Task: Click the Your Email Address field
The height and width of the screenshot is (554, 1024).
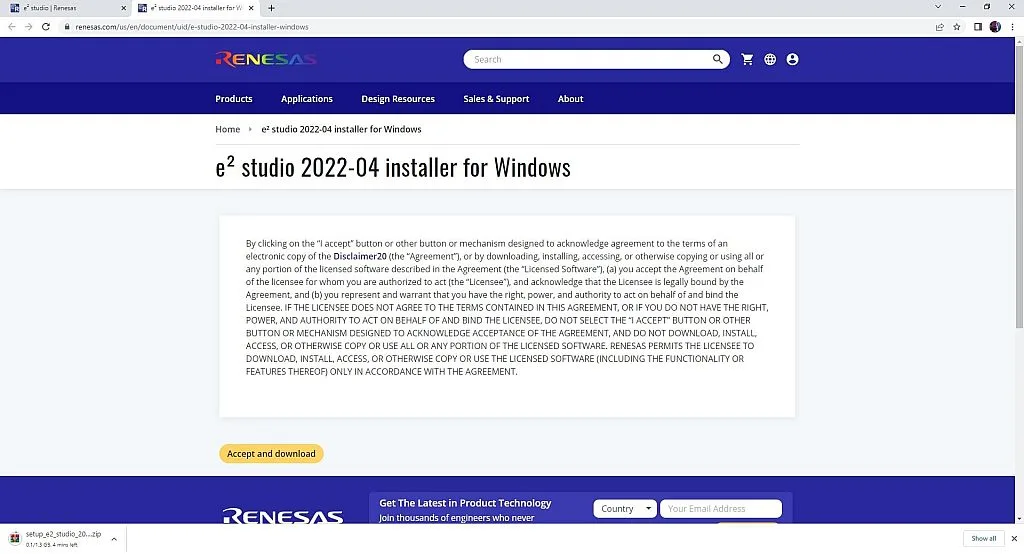Action: [721, 508]
